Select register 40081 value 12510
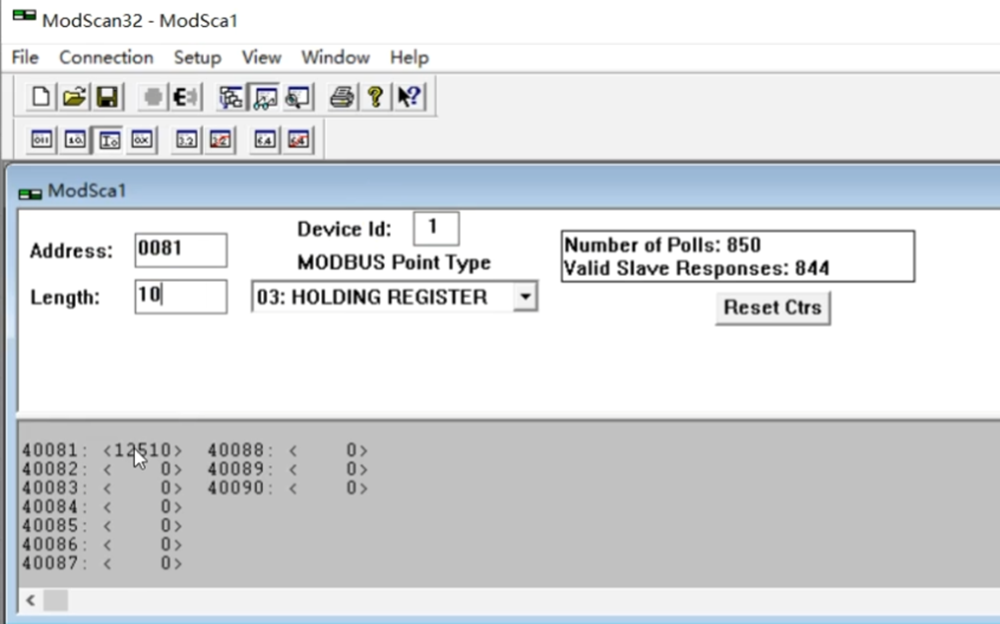This screenshot has width=1000, height=624. click(142, 450)
